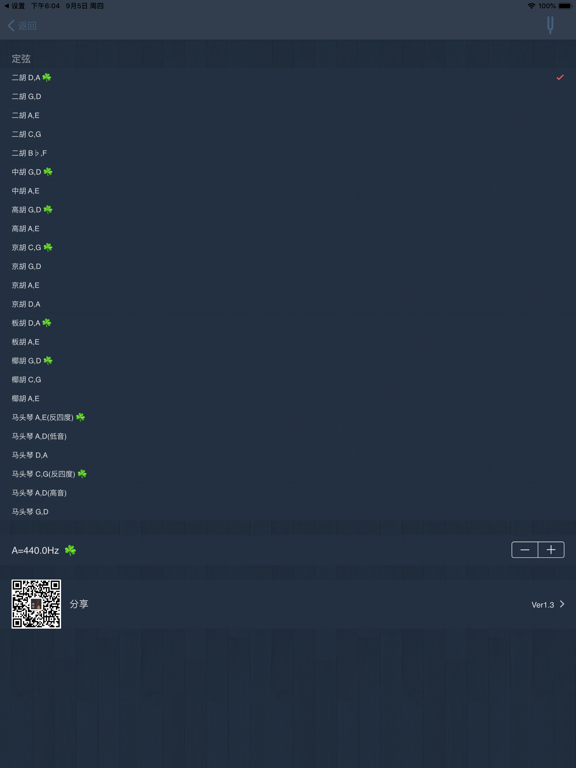The height and width of the screenshot is (768, 576).
Task: Choose 板胡 D,A tuning
Action: click(x=288, y=323)
